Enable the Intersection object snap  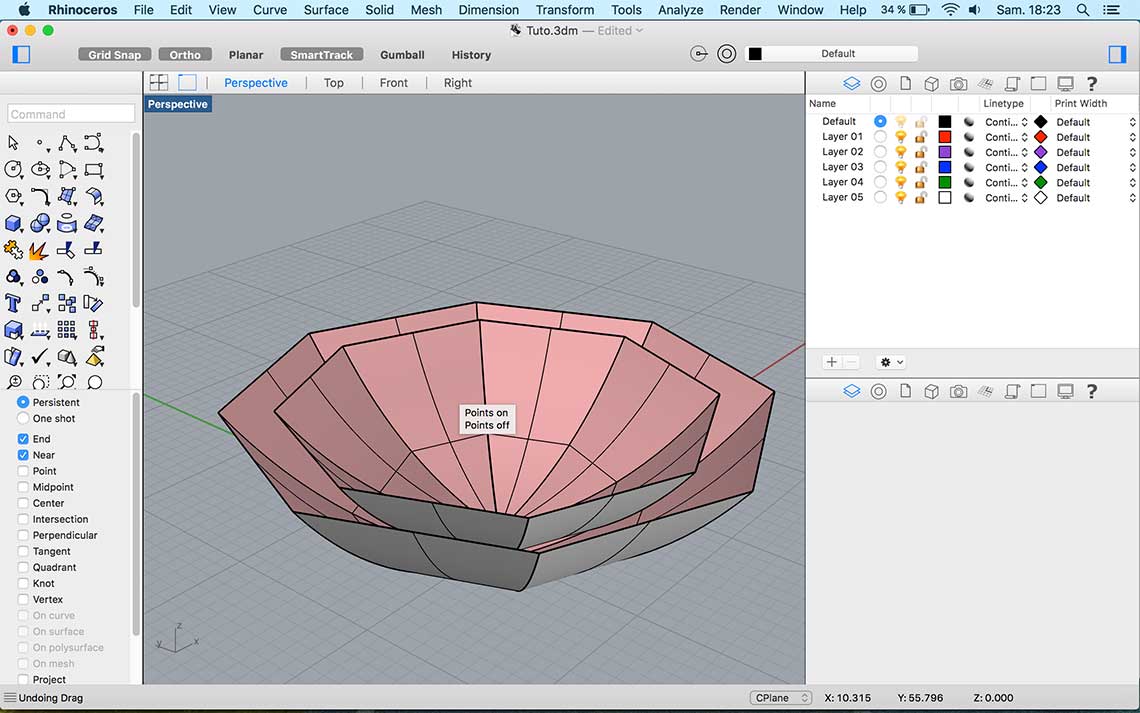[x=23, y=519]
